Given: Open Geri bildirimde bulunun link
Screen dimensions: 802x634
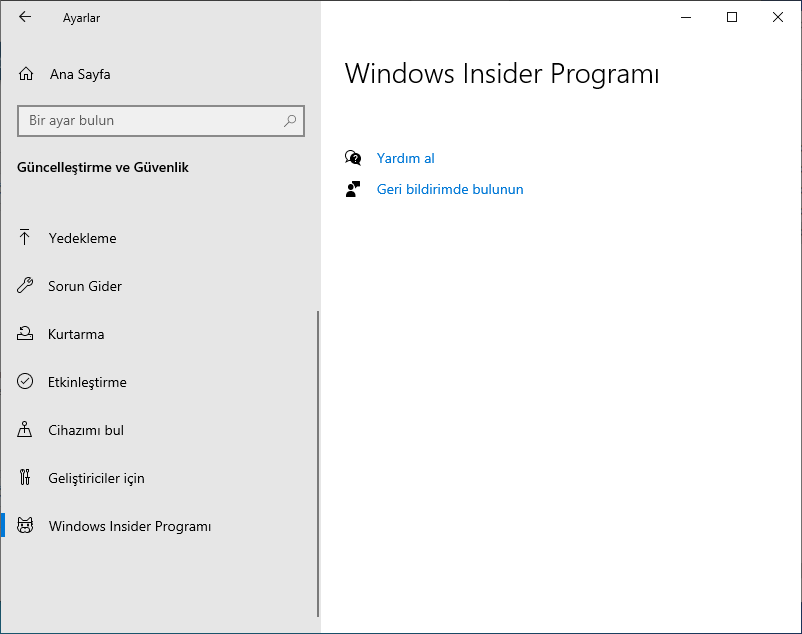Looking at the screenshot, I should [x=450, y=190].
